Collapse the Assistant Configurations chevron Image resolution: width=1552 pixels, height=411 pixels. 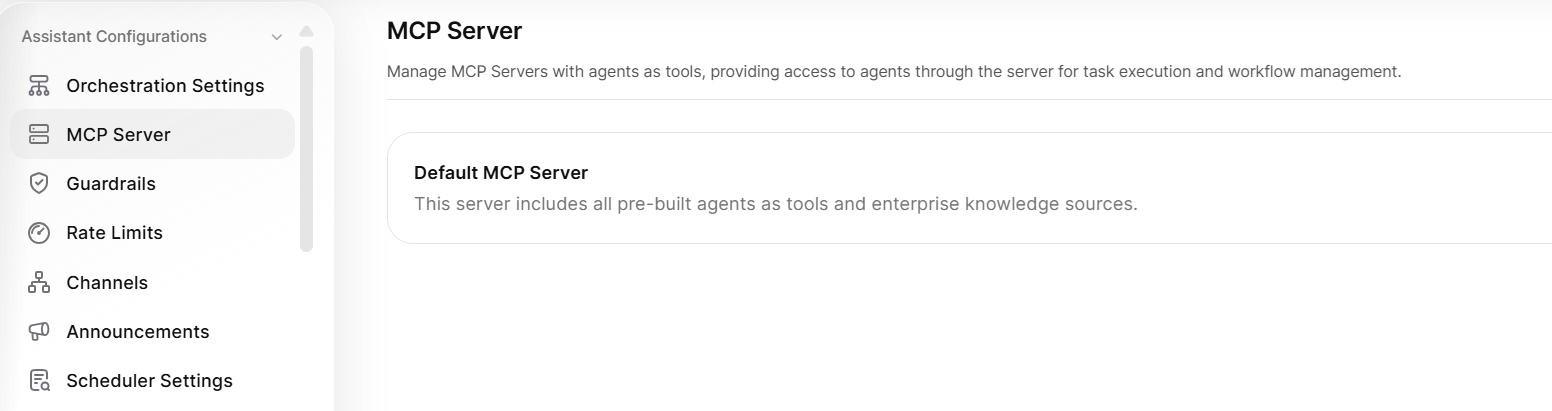coord(277,38)
